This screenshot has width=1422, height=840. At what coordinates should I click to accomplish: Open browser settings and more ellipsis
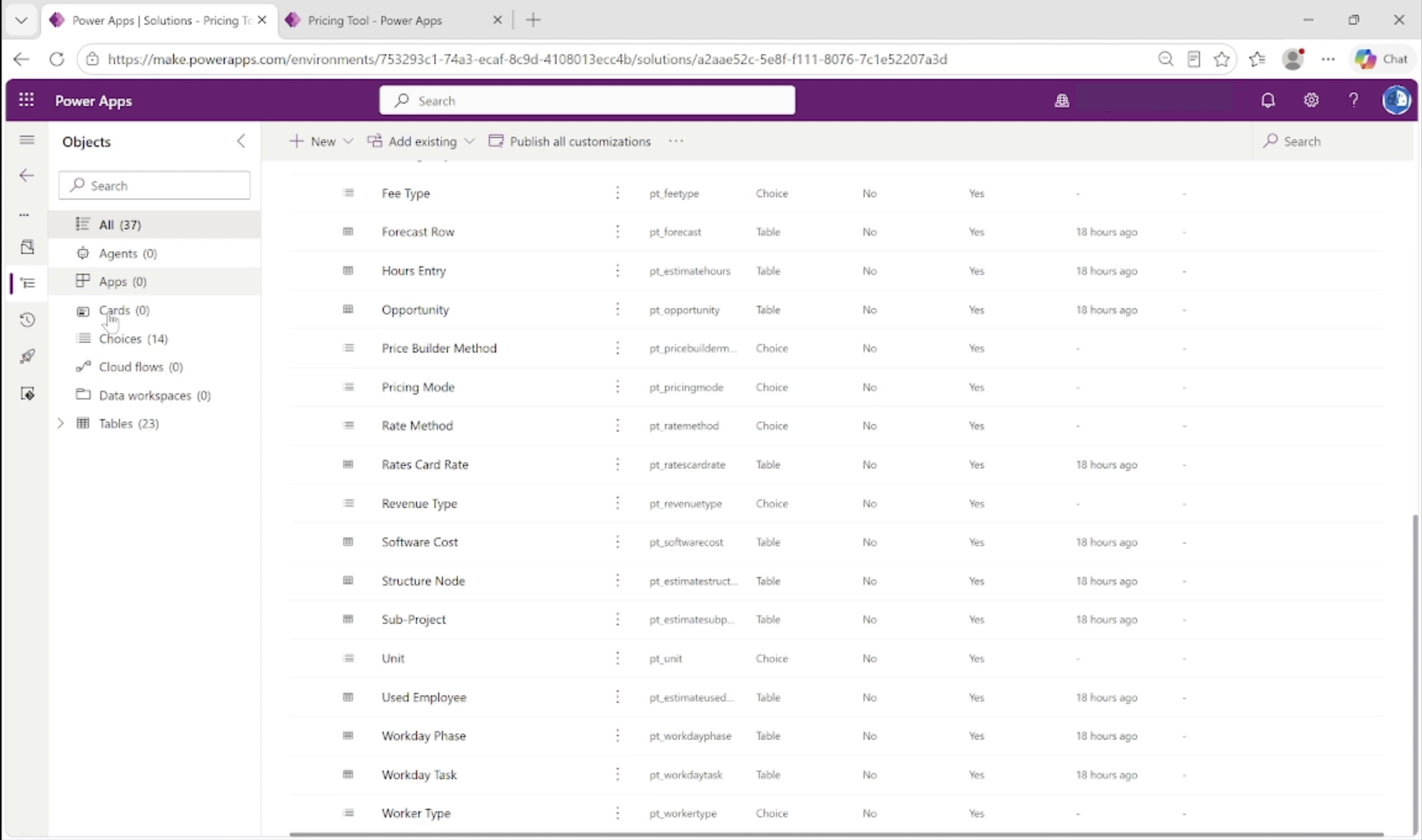[x=1328, y=59]
